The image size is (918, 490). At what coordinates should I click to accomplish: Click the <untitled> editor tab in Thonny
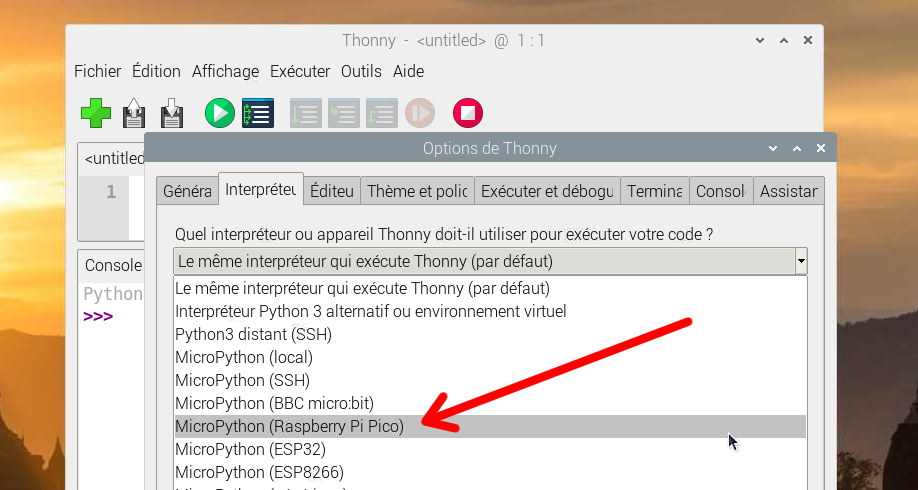tap(113, 159)
